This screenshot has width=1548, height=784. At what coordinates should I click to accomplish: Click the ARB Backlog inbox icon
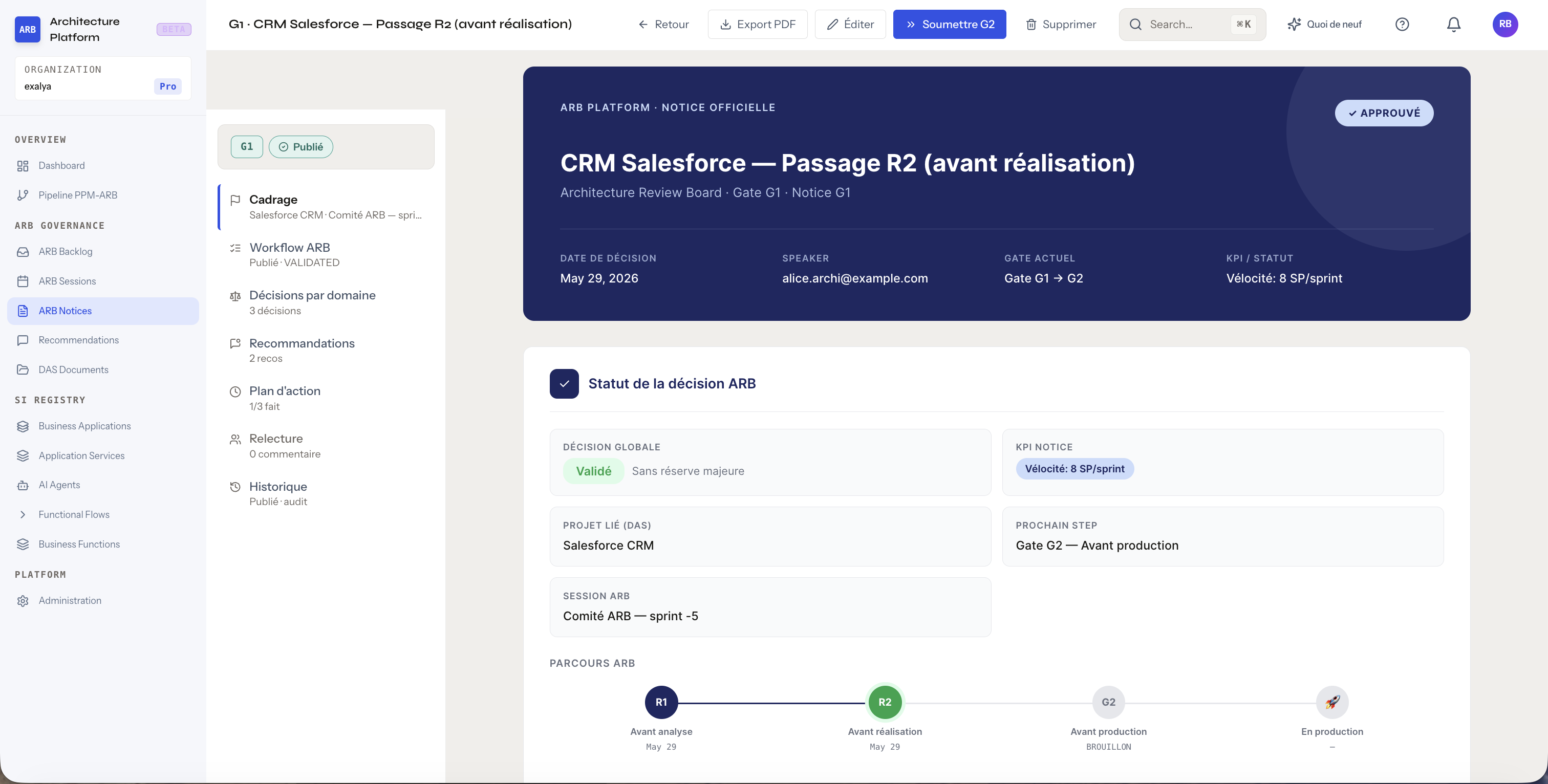coord(23,252)
